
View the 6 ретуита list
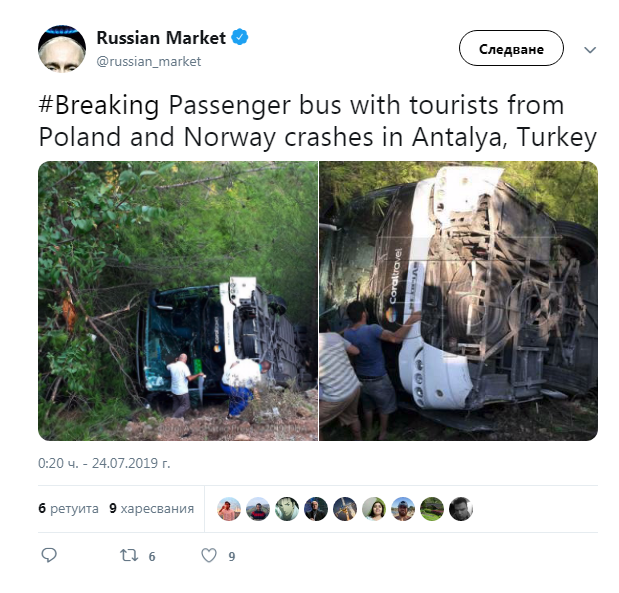point(68,509)
